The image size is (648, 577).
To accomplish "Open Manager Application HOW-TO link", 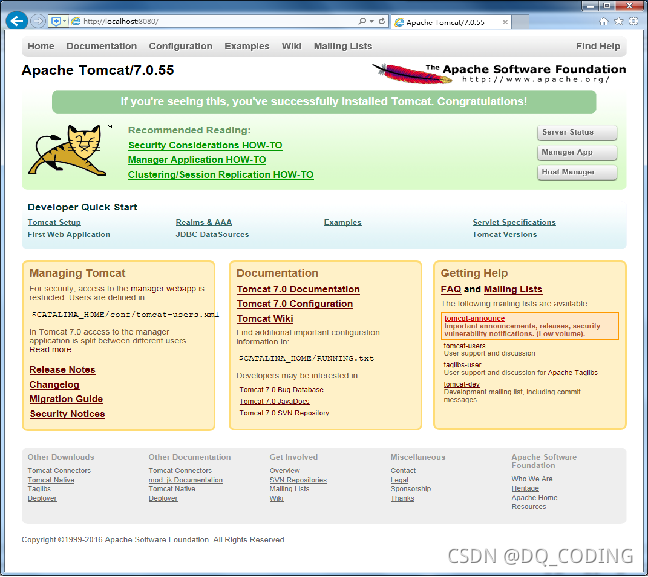I will [x=197, y=160].
